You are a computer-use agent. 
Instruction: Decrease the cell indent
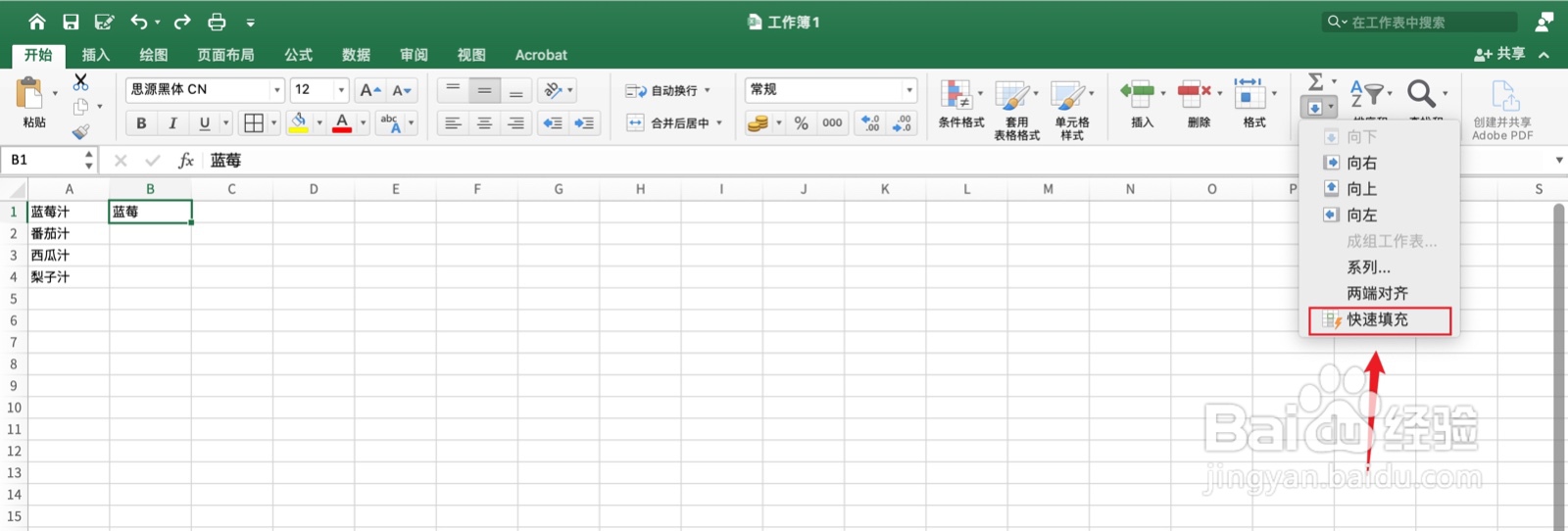(x=553, y=122)
